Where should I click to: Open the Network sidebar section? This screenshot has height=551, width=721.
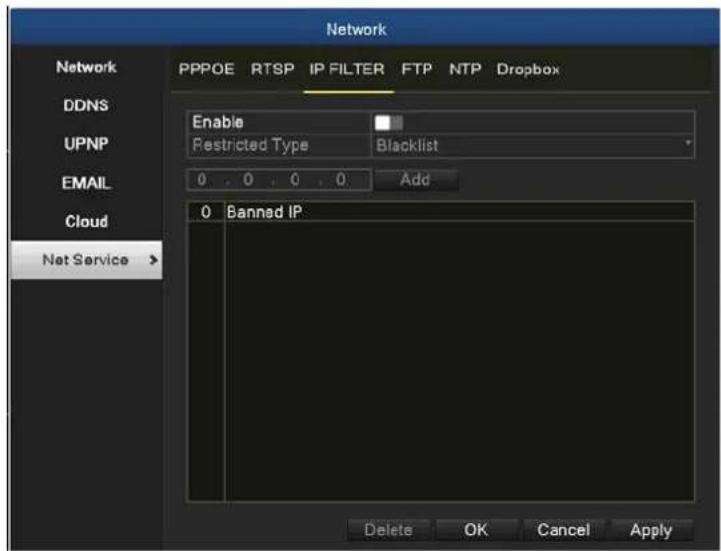[x=86, y=67]
